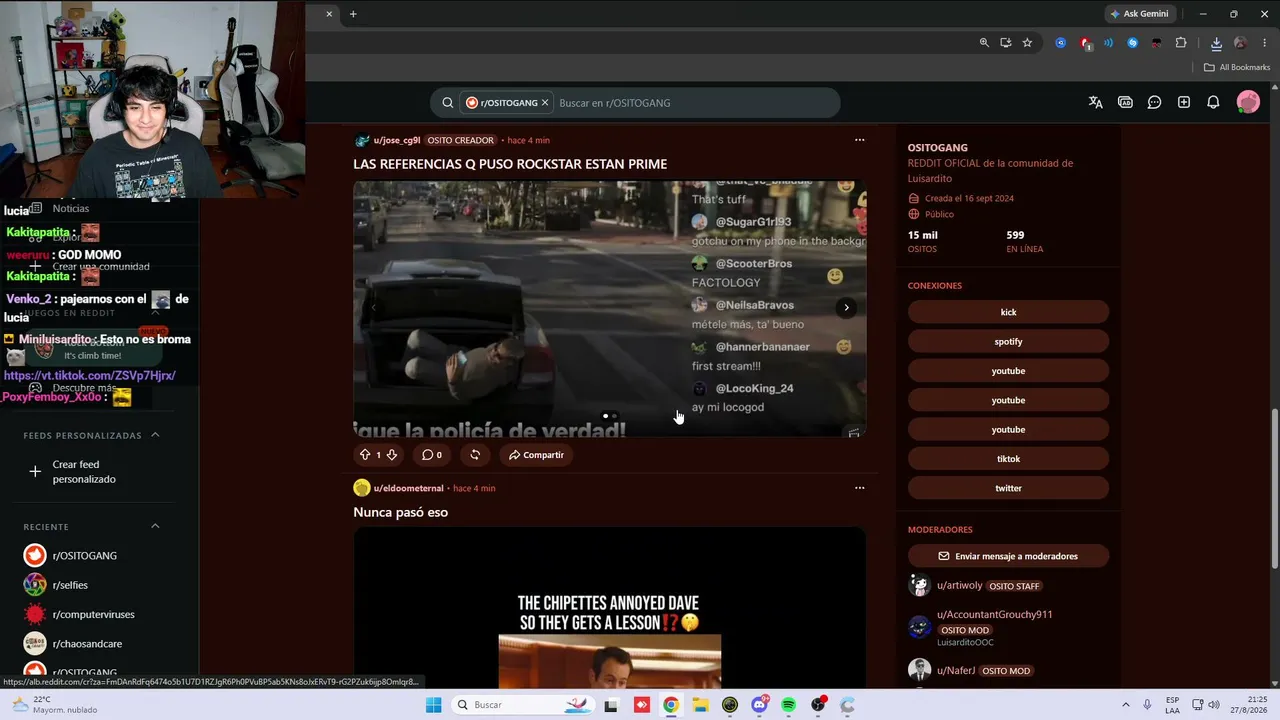1280x720 pixels.
Task: Click the repost icon on jose_cg9l post
Action: coord(475,455)
